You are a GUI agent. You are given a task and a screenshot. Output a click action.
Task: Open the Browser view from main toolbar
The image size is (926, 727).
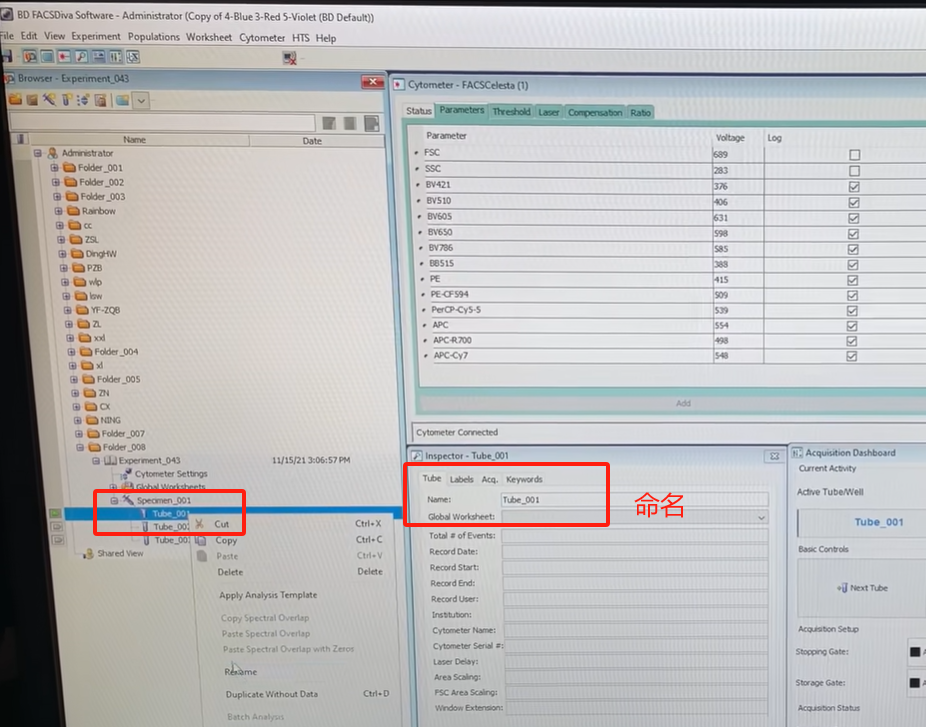pyautogui.click(x=30, y=57)
